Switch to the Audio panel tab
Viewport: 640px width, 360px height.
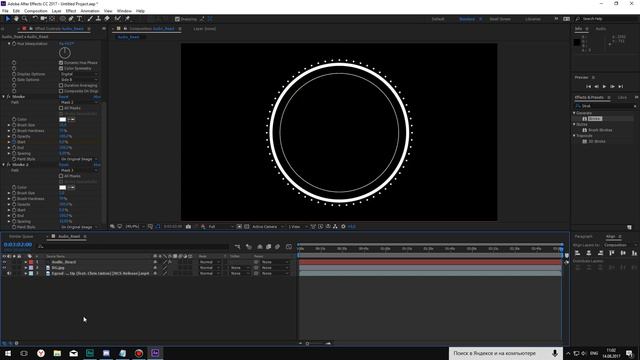coord(600,29)
